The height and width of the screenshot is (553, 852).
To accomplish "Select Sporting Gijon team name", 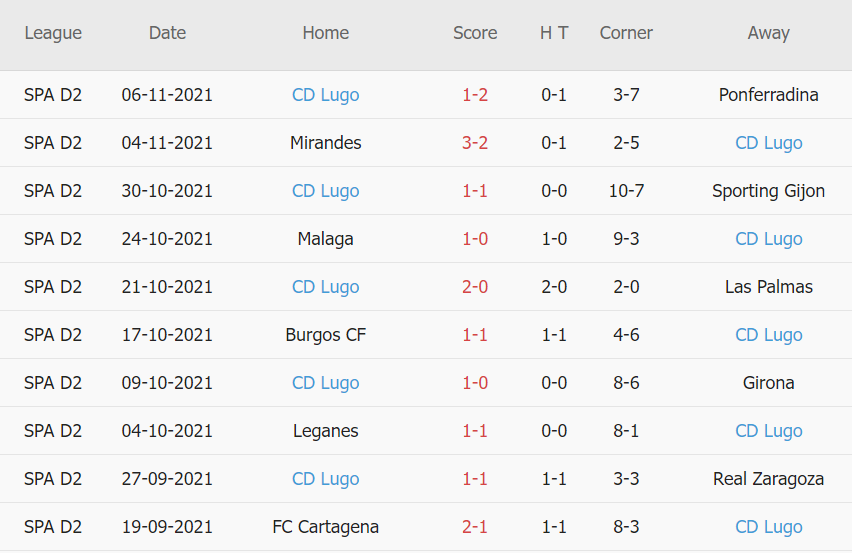I will click(768, 191).
